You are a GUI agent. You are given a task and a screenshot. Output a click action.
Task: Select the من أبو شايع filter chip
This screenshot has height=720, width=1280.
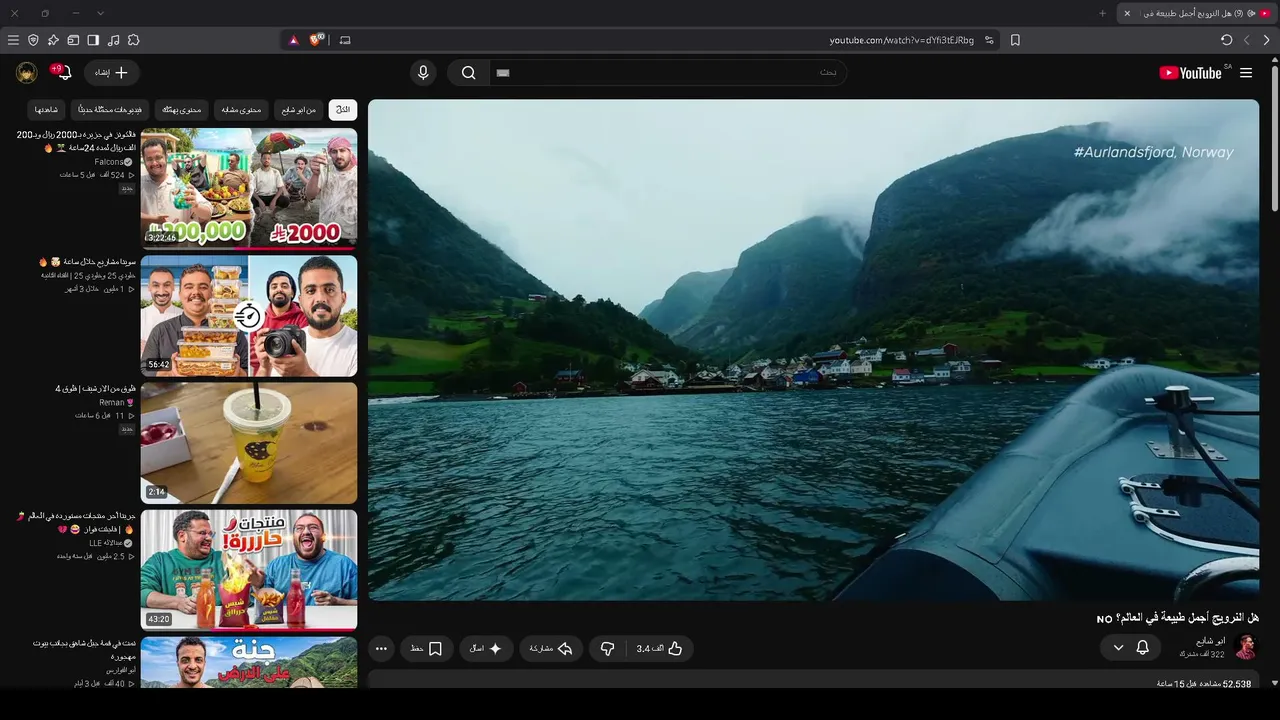click(298, 109)
